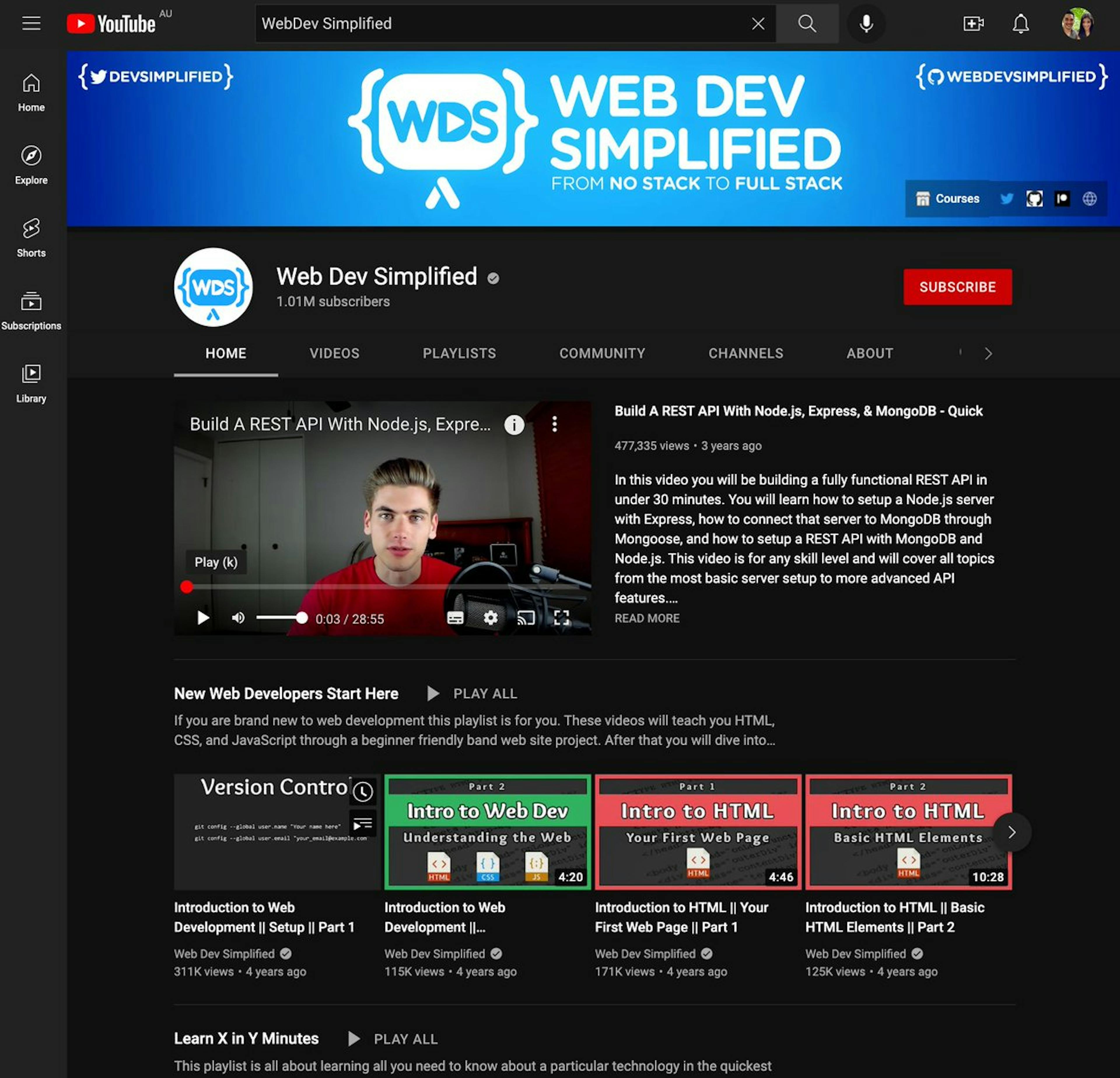The image size is (1120, 1078).
Task: Open the Intro to HTML Part 2 thumbnail
Action: pyautogui.click(x=908, y=832)
